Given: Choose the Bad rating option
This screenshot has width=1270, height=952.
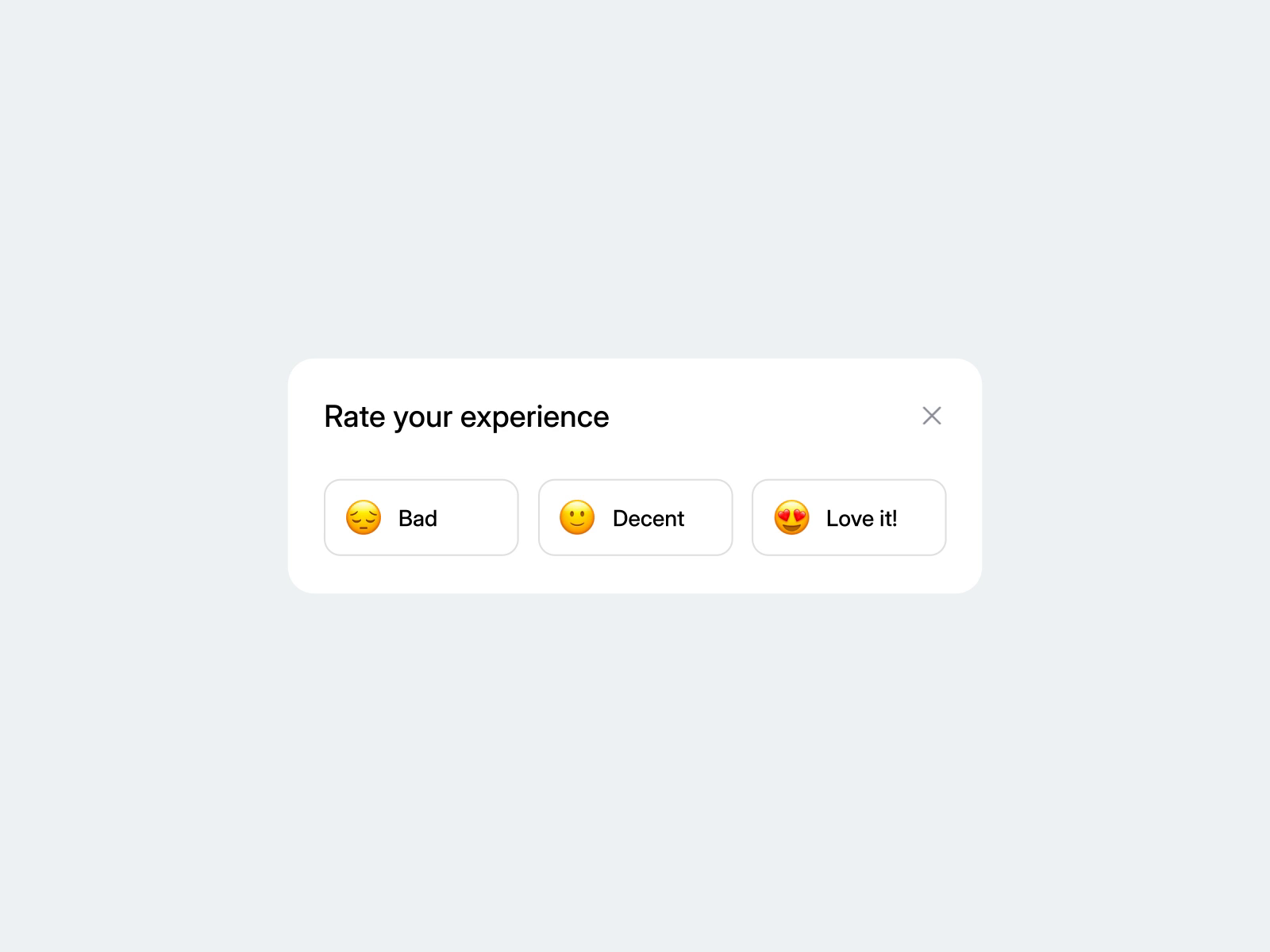Looking at the screenshot, I should (421, 518).
